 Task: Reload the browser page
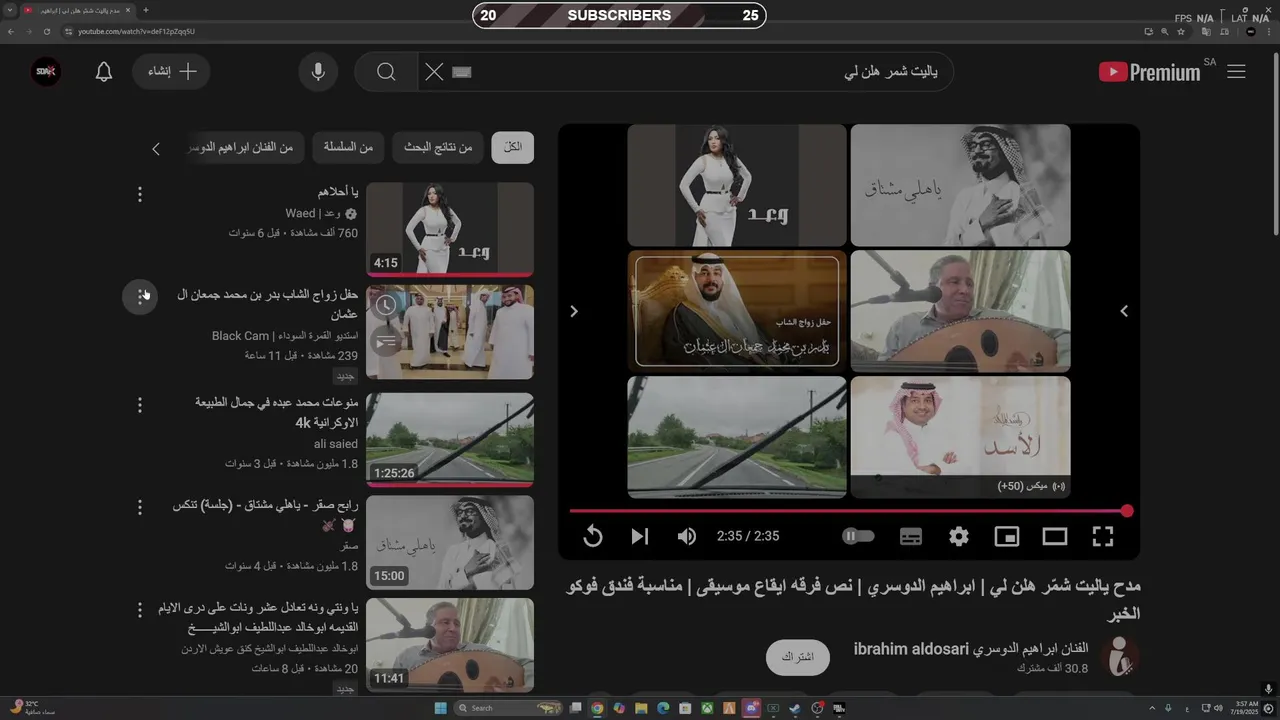point(46,31)
